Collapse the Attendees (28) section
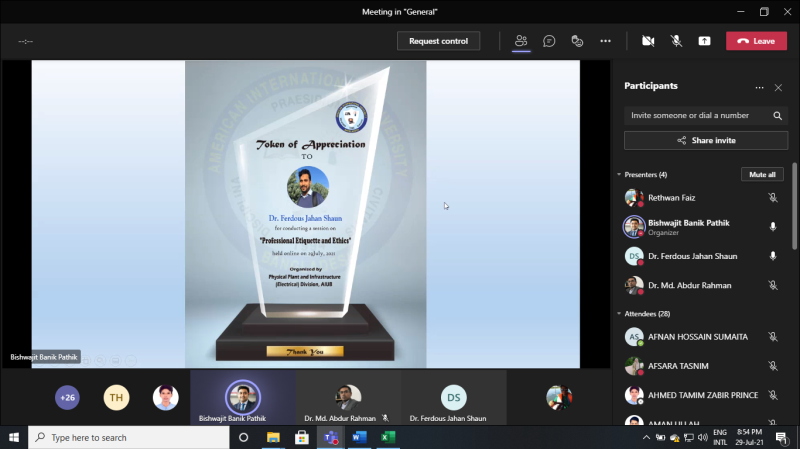This screenshot has width=800, height=449. (620, 314)
